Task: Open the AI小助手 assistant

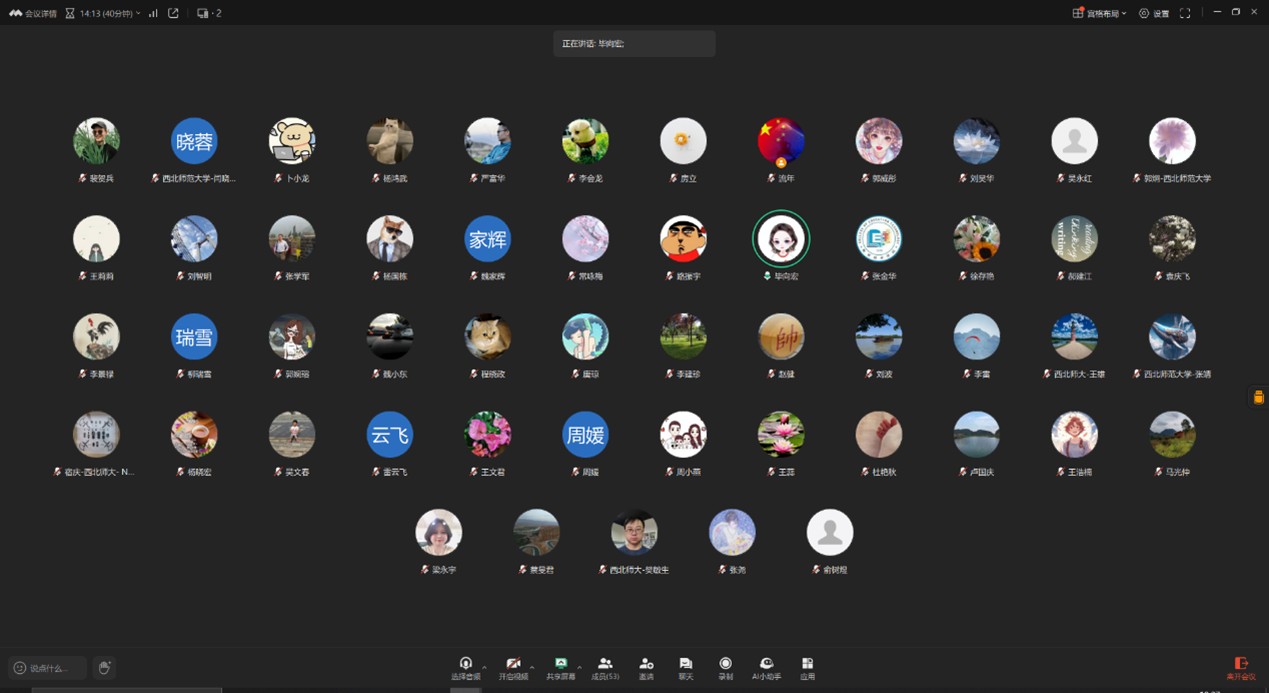Action: pyautogui.click(x=766, y=667)
